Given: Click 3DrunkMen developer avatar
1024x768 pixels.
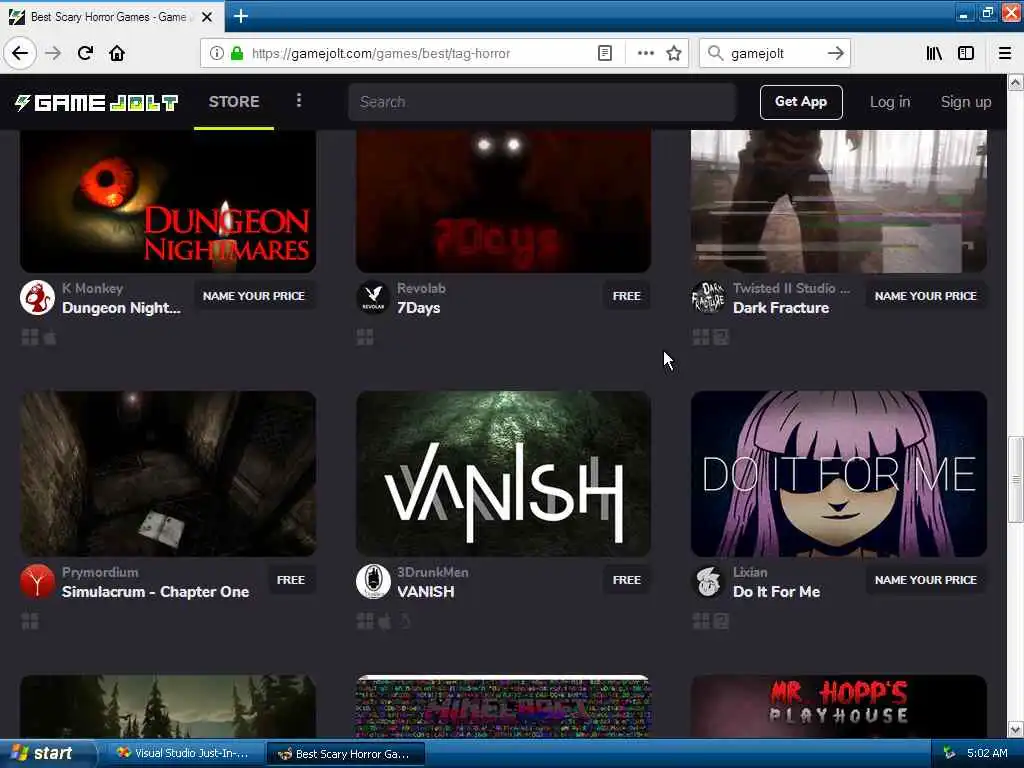Looking at the screenshot, I should pos(373,581).
